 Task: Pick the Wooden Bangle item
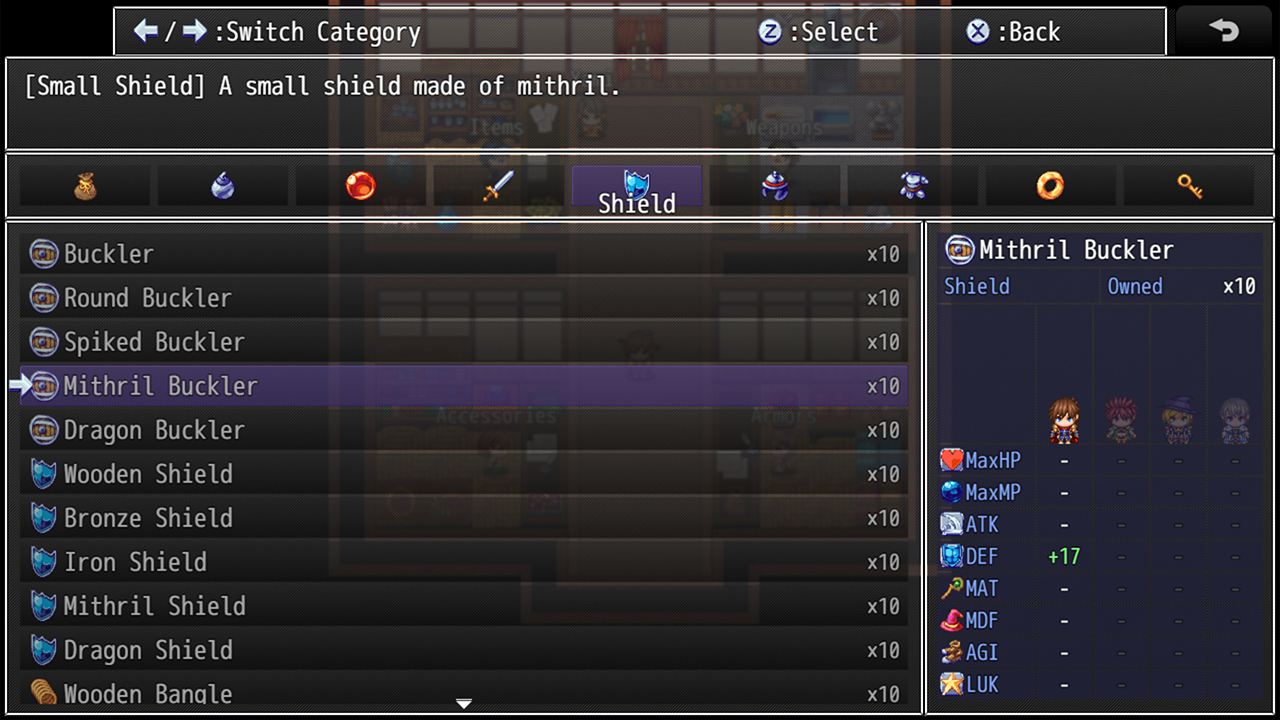[464, 692]
